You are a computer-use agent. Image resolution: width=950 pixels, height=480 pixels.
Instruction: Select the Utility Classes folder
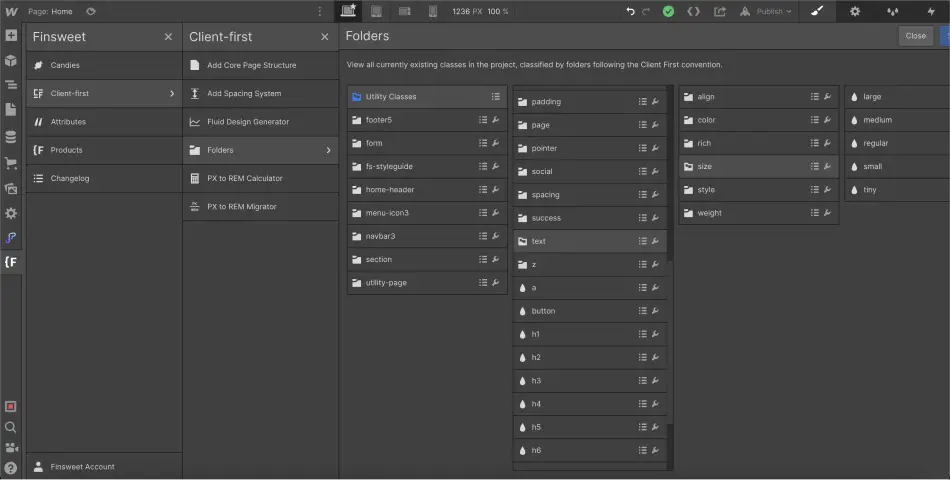pos(427,96)
